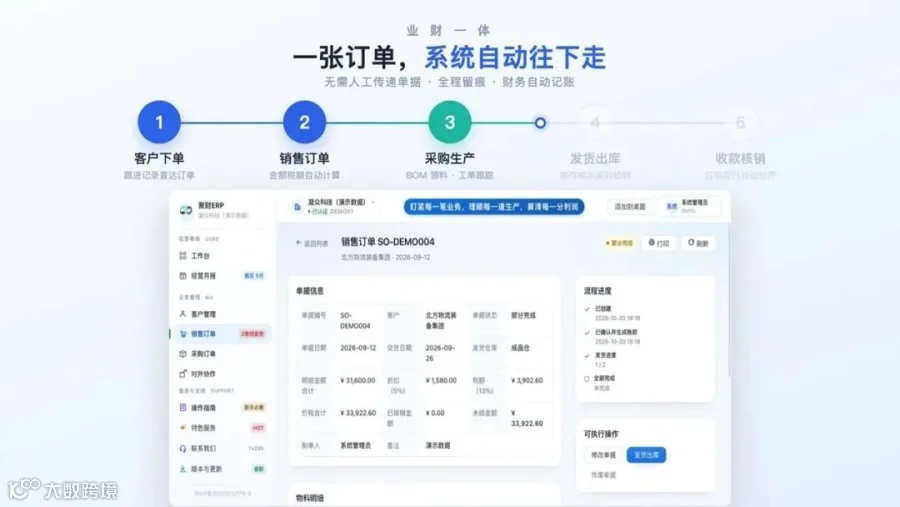This screenshot has height=507, width=900.
Task: Click the 2026-09-12 order date value
Action: pyautogui.click(x=358, y=348)
